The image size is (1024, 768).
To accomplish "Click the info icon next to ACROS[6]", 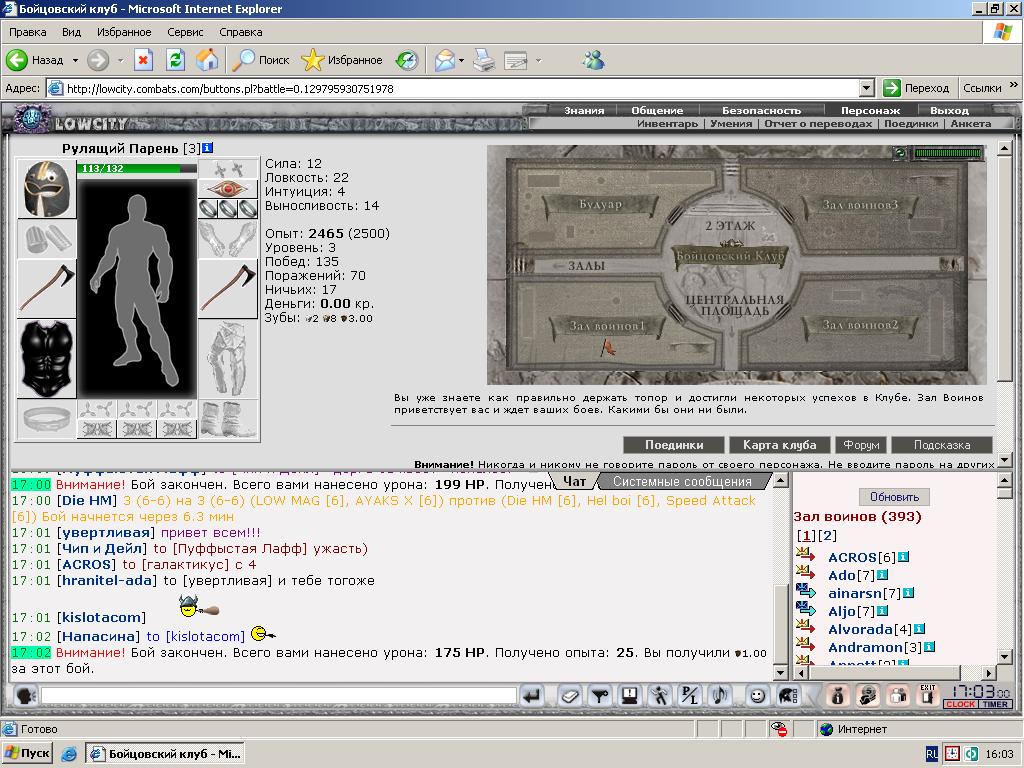I will click(x=903, y=557).
